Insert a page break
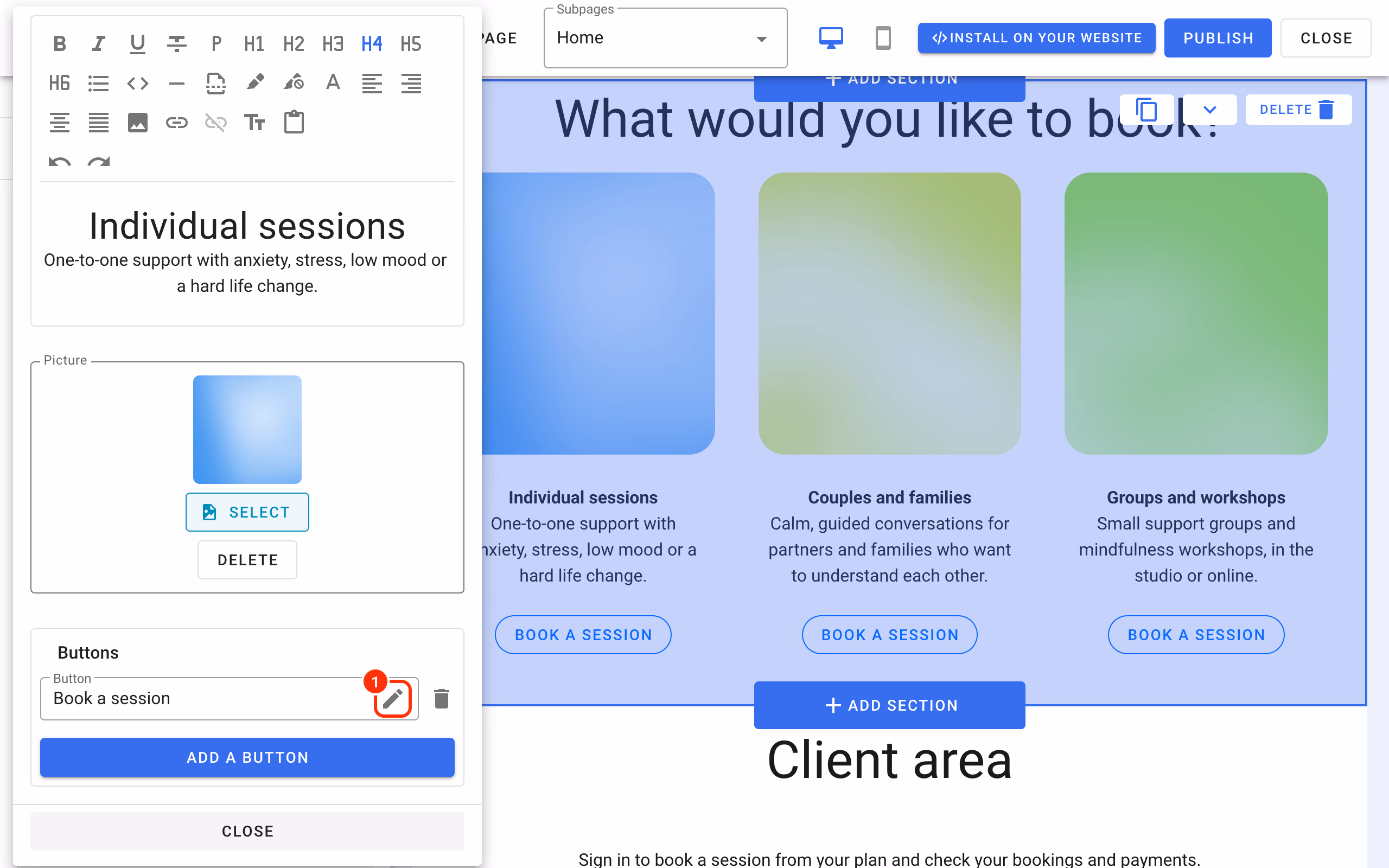This screenshot has height=868, width=1389. tap(216, 83)
